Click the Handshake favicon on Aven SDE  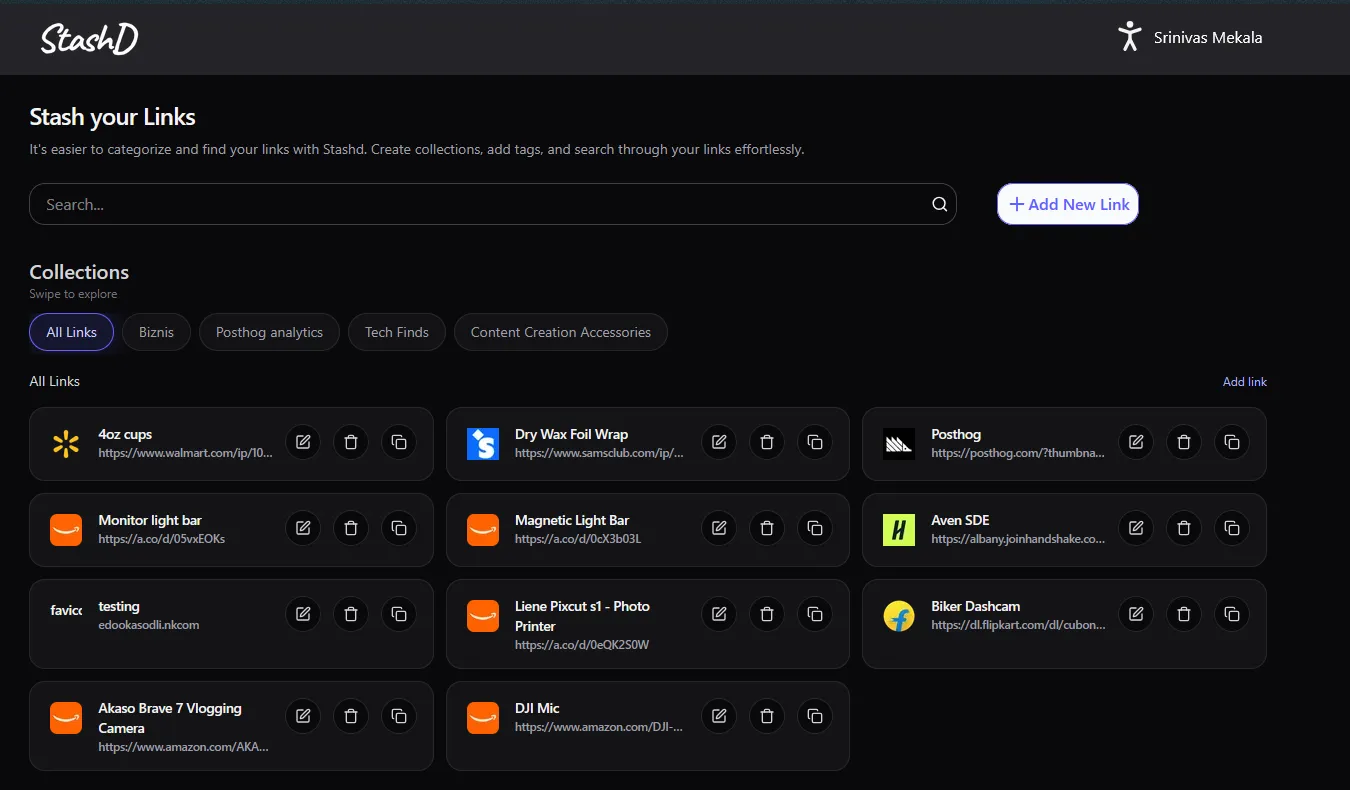pos(899,530)
